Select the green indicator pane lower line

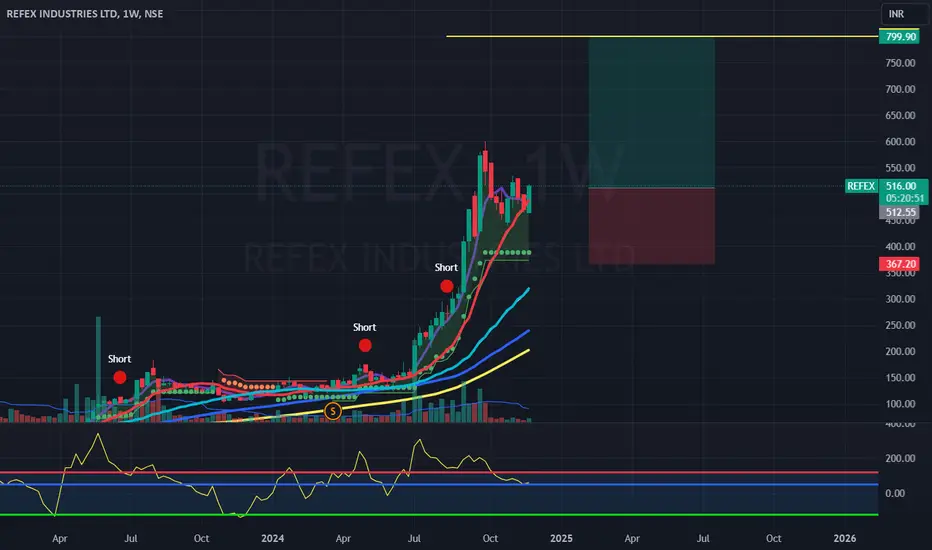tap(439, 514)
